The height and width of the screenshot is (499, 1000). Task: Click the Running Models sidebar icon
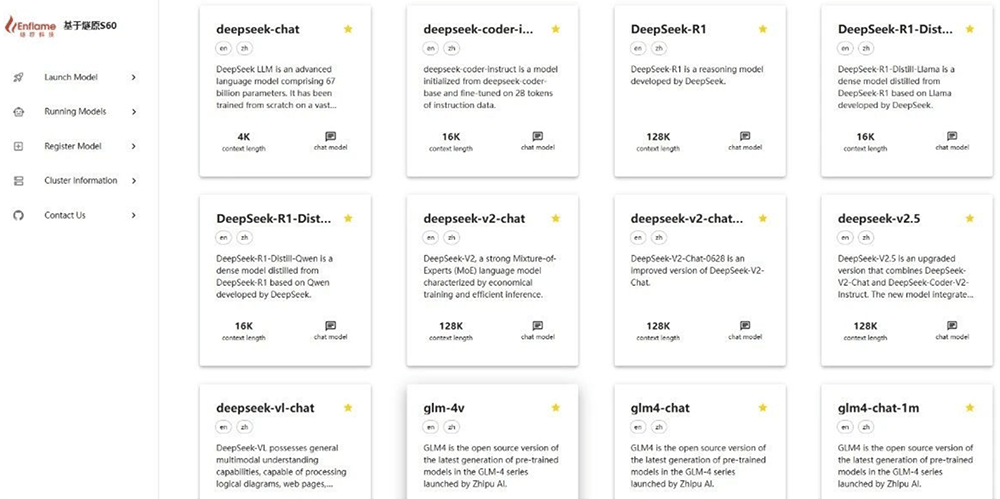click(x=18, y=112)
